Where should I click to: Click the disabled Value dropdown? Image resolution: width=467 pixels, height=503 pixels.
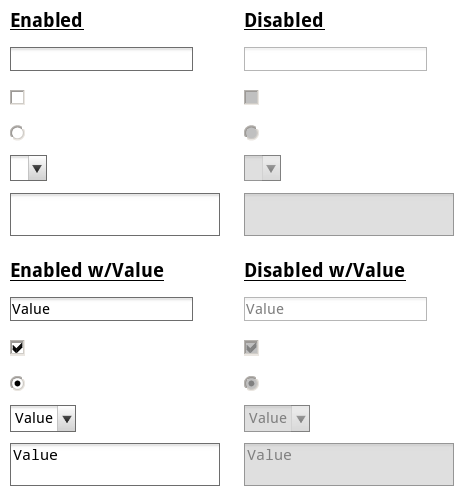pos(277,418)
